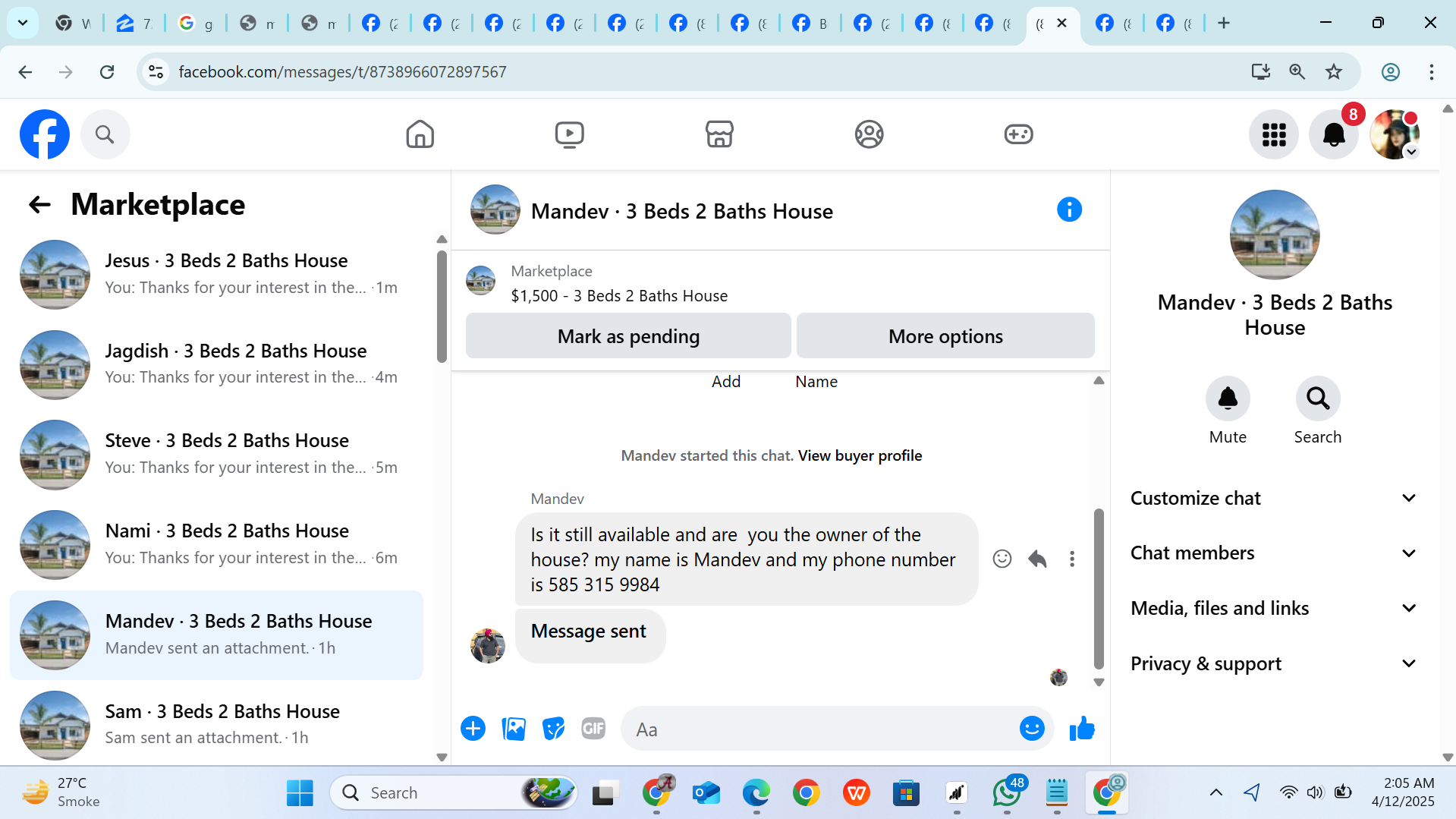Open More options for the listing
Viewport: 1456px width, 819px height.
click(945, 336)
